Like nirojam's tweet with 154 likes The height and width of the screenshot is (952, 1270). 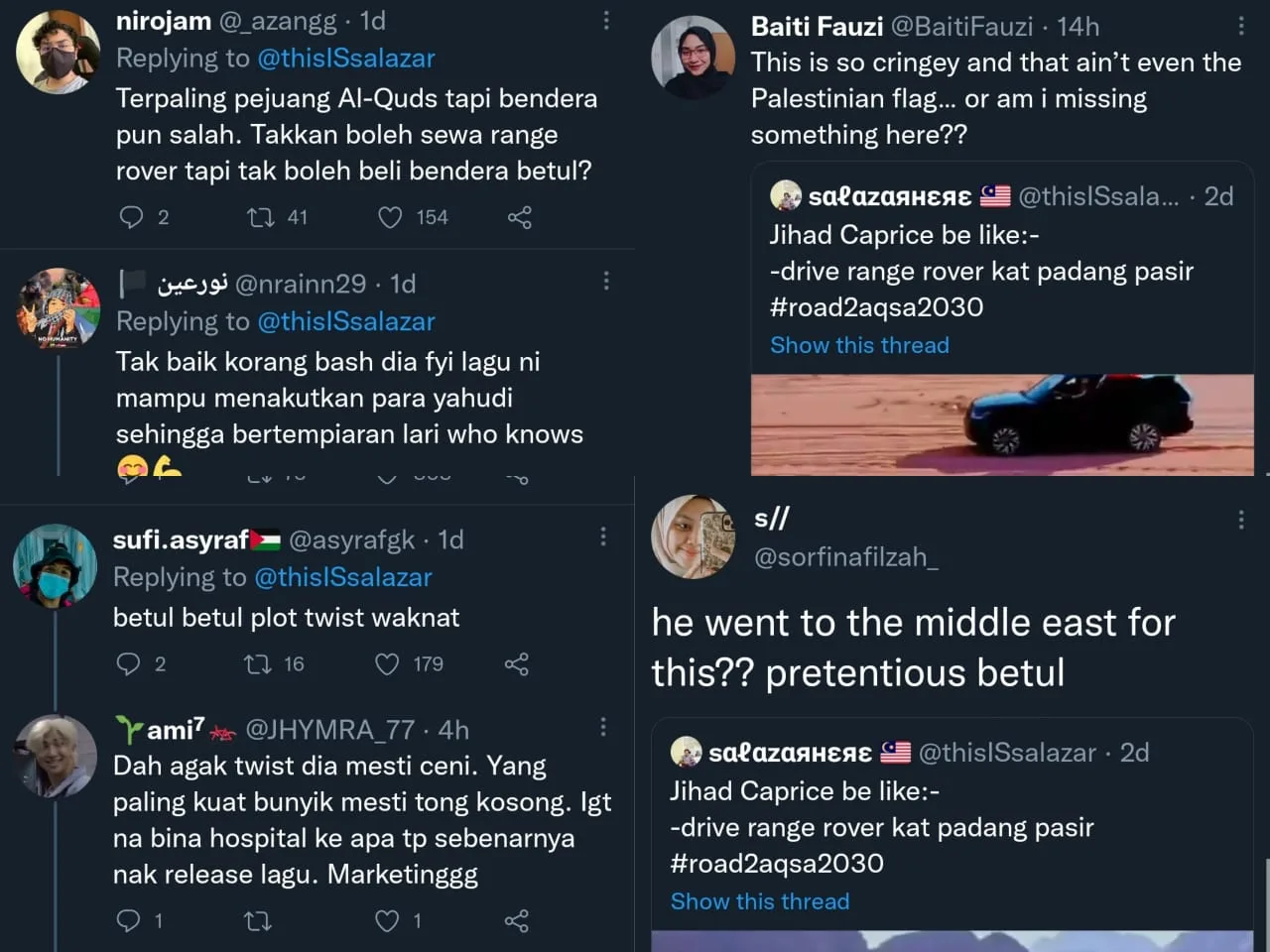[x=390, y=217]
